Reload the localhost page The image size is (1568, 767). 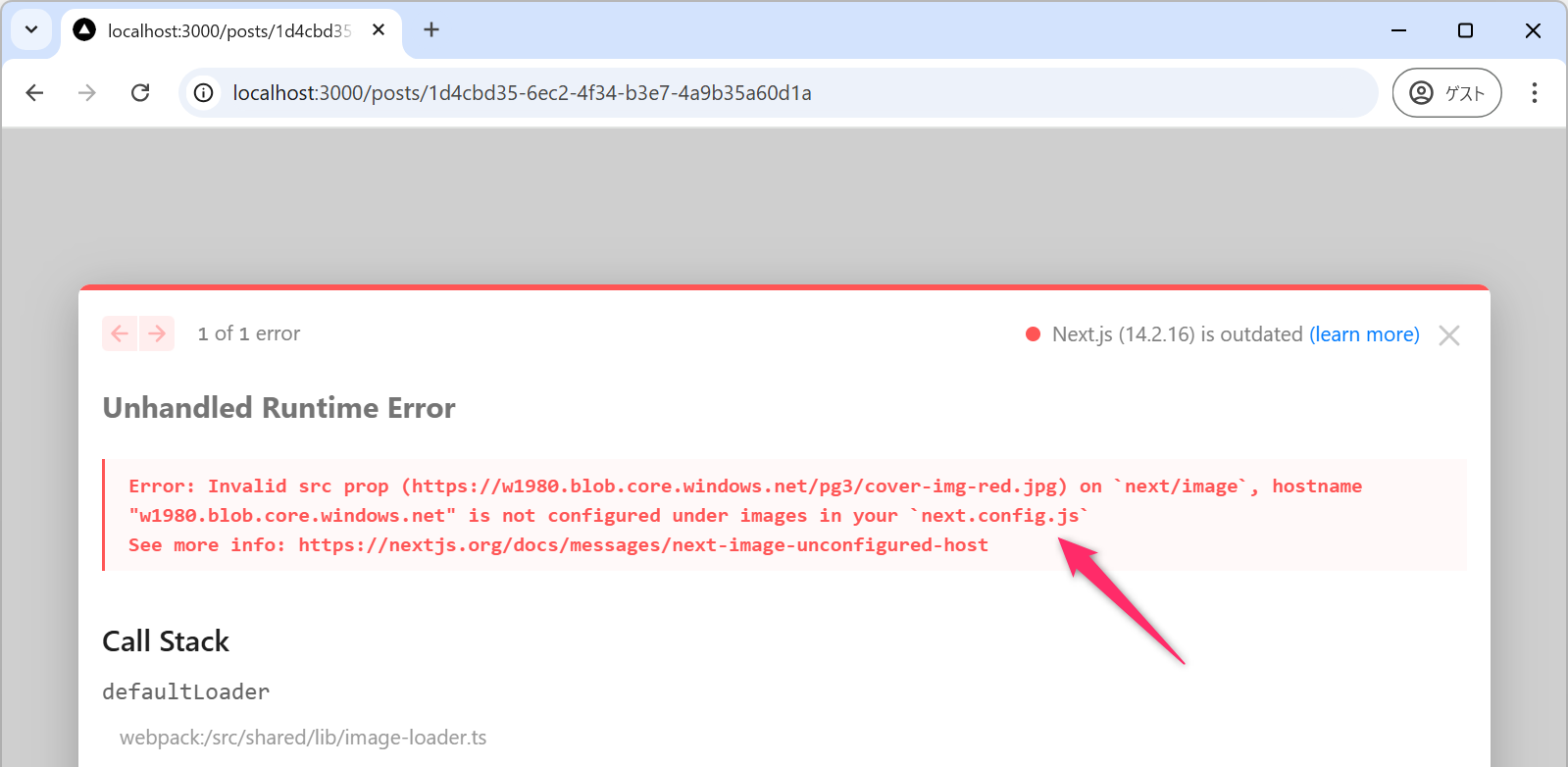(140, 93)
